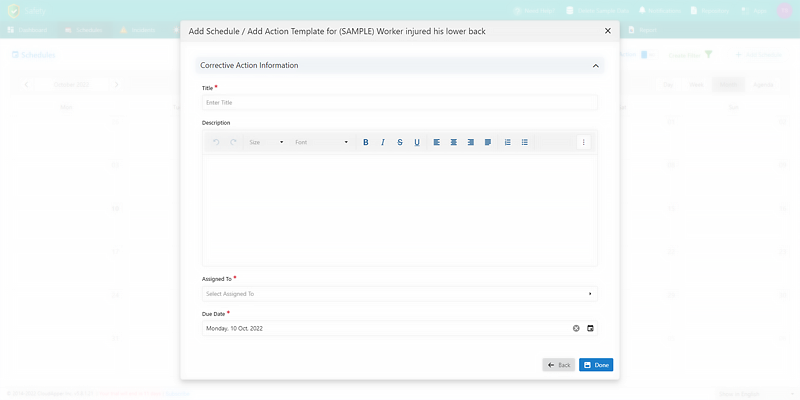Apply italic formatting to description text
This screenshot has width=800, height=400.
[383, 142]
